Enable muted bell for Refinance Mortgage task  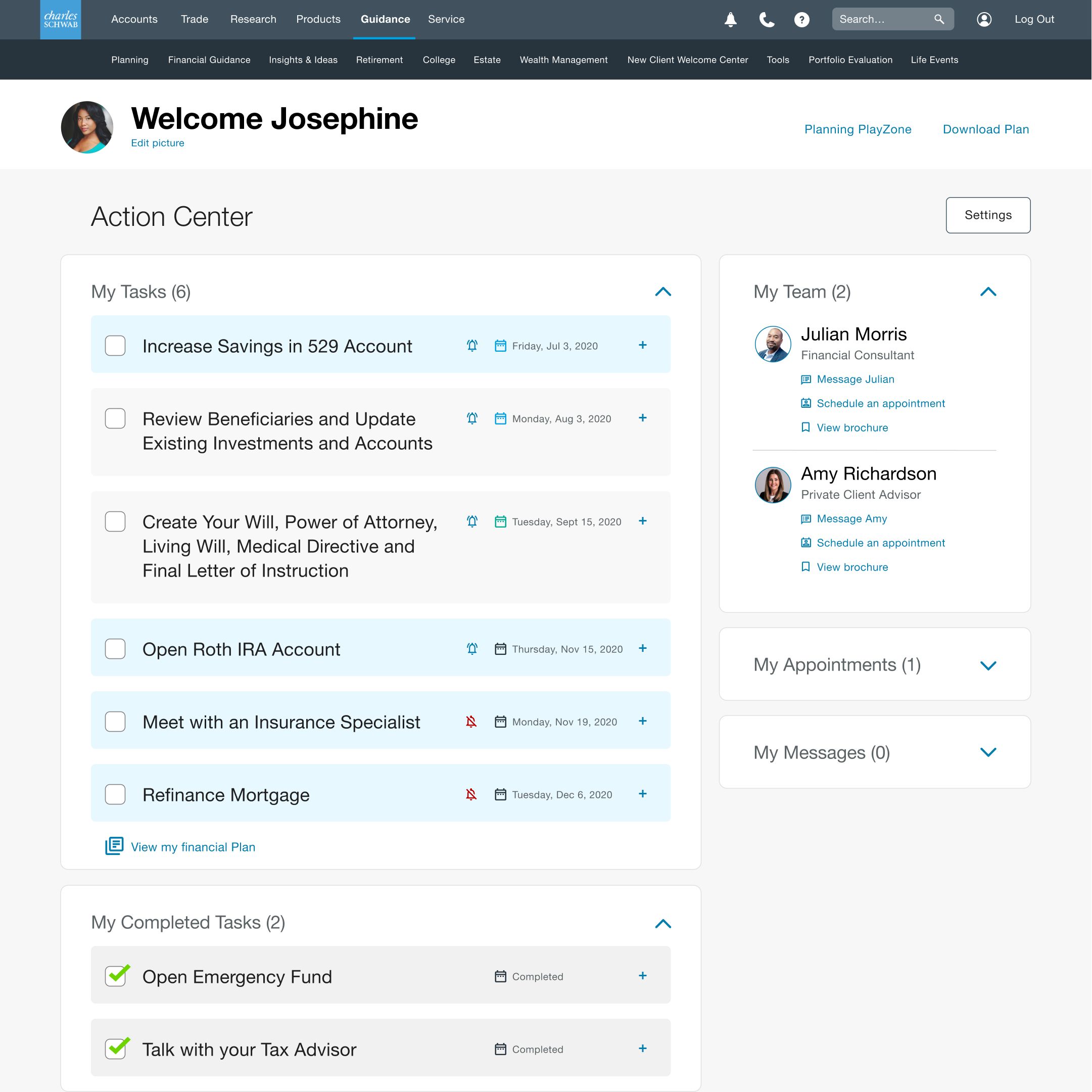[x=471, y=794]
